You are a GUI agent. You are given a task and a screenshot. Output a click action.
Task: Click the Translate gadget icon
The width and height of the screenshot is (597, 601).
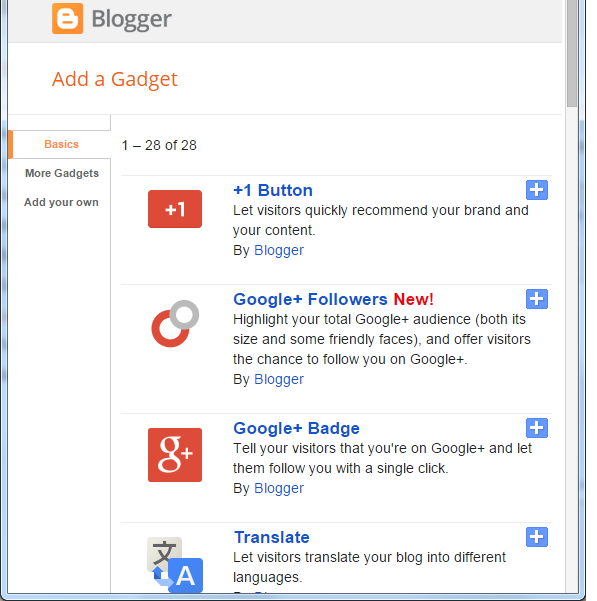[x=175, y=565]
